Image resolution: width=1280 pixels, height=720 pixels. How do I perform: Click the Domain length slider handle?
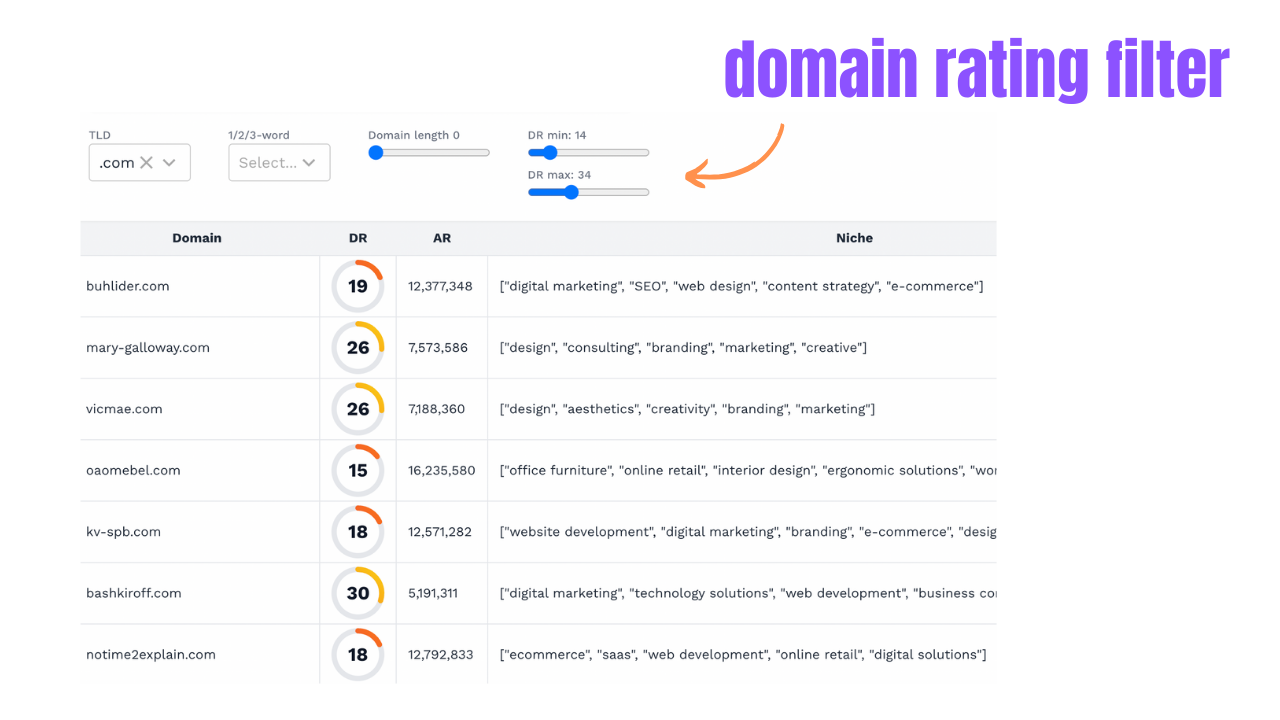coord(376,153)
